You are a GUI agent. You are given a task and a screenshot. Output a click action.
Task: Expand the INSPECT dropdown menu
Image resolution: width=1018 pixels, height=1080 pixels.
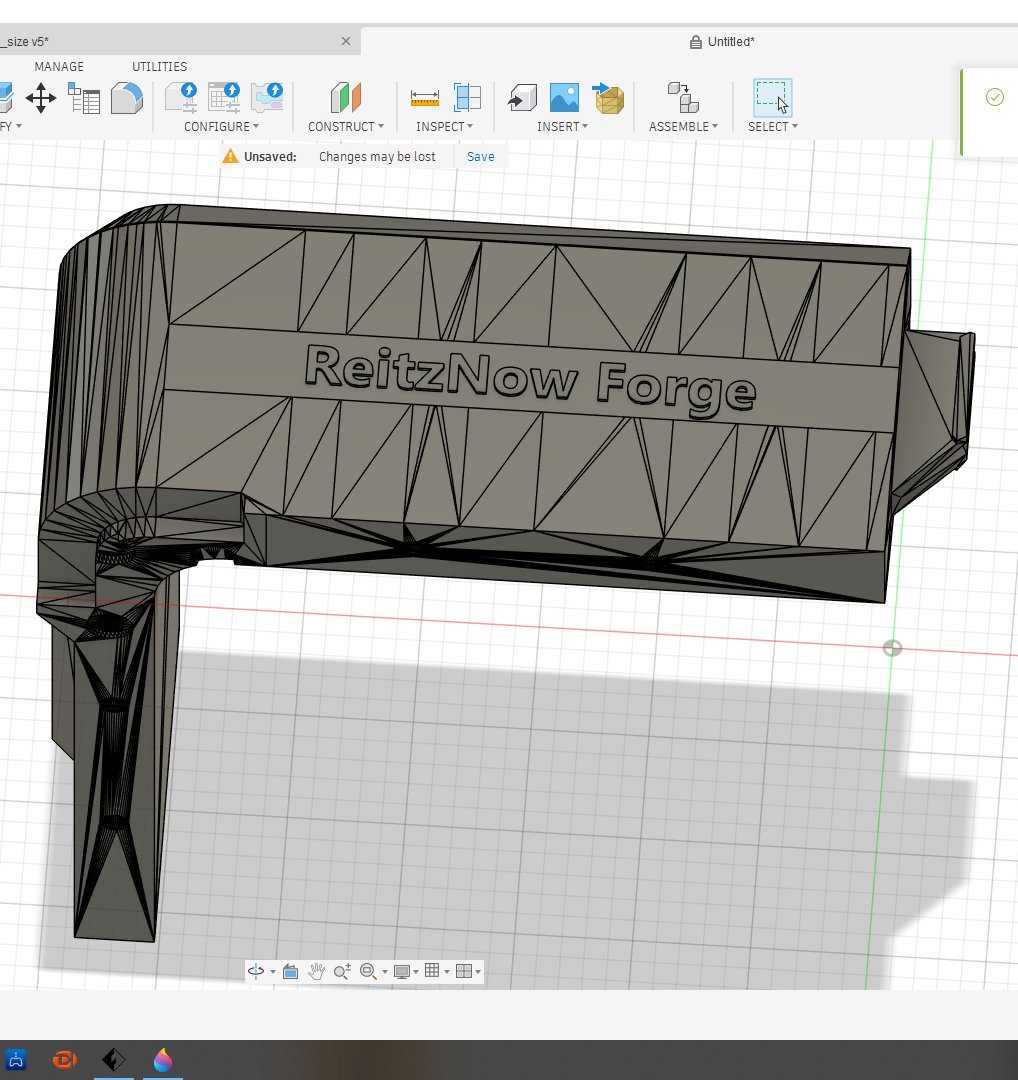[x=444, y=127]
